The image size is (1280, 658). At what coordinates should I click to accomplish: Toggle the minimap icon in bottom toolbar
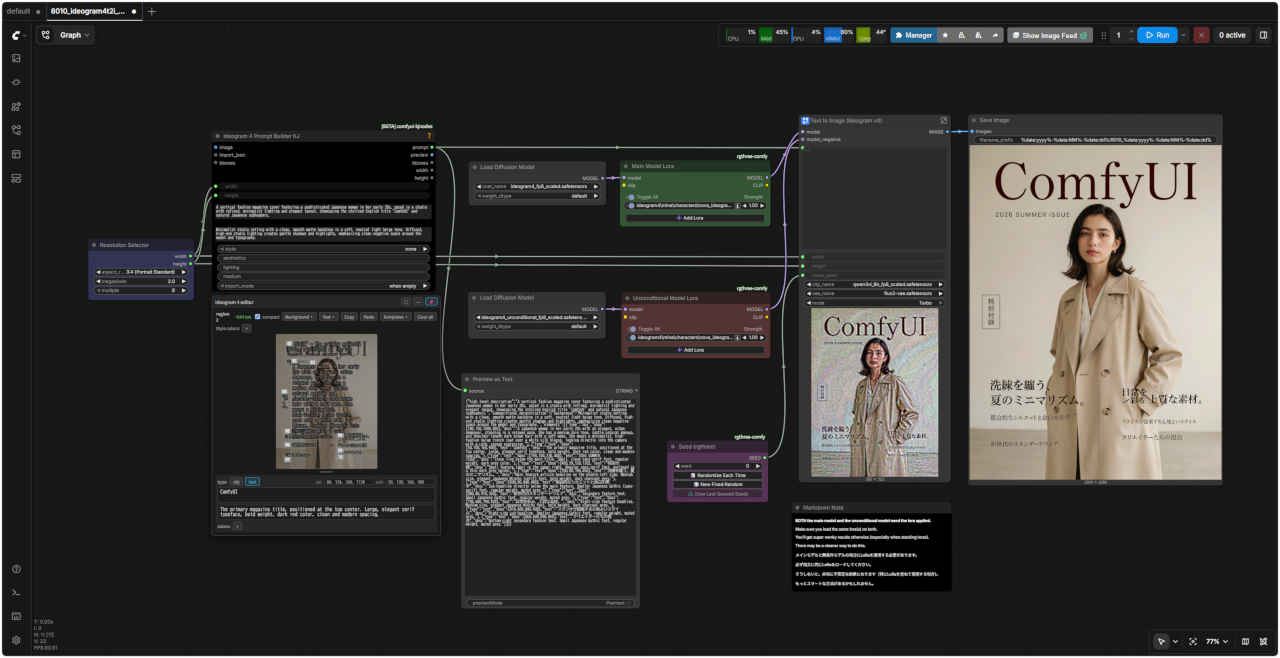click(x=1245, y=641)
